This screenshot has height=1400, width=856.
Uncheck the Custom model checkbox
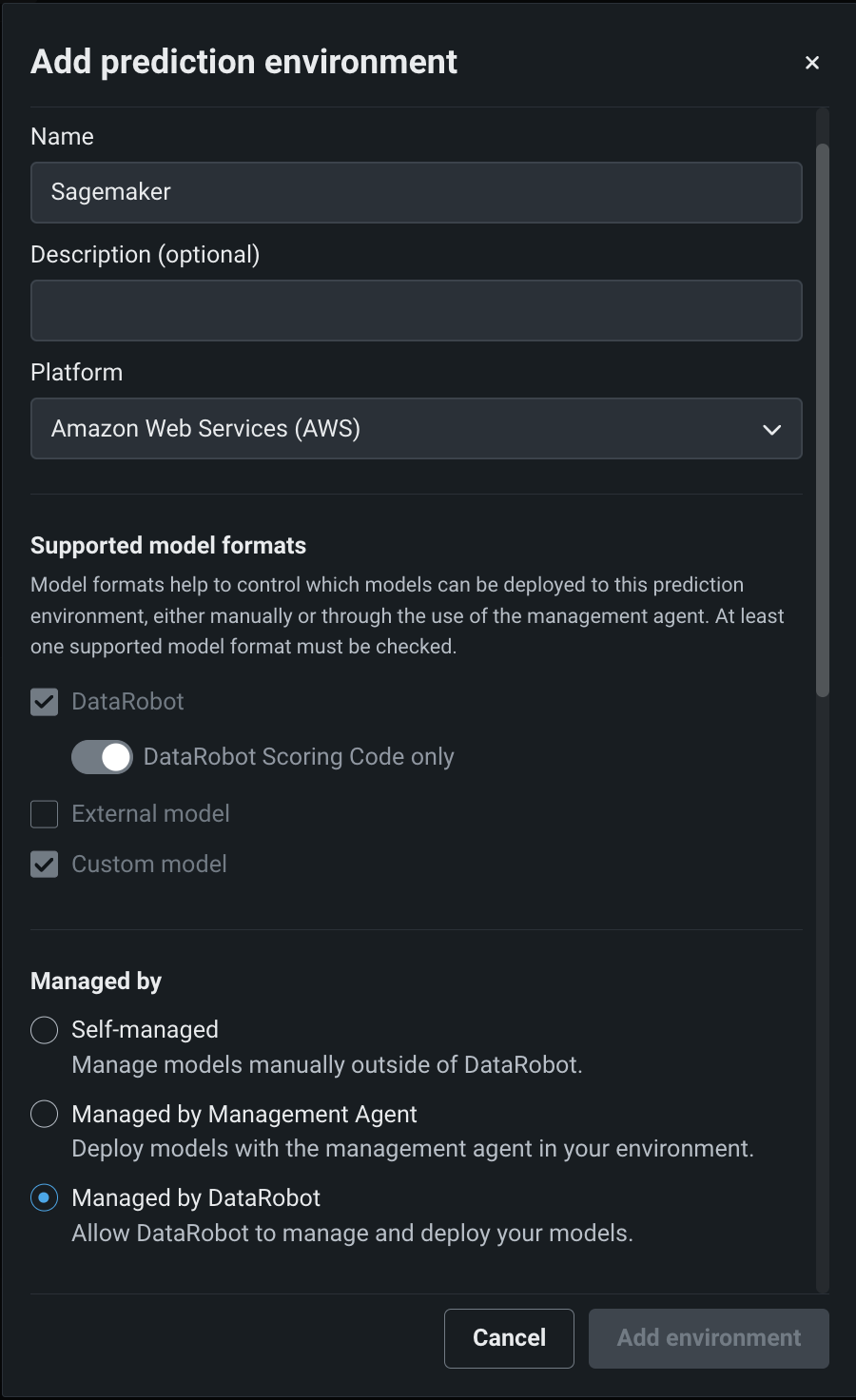[45, 865]
